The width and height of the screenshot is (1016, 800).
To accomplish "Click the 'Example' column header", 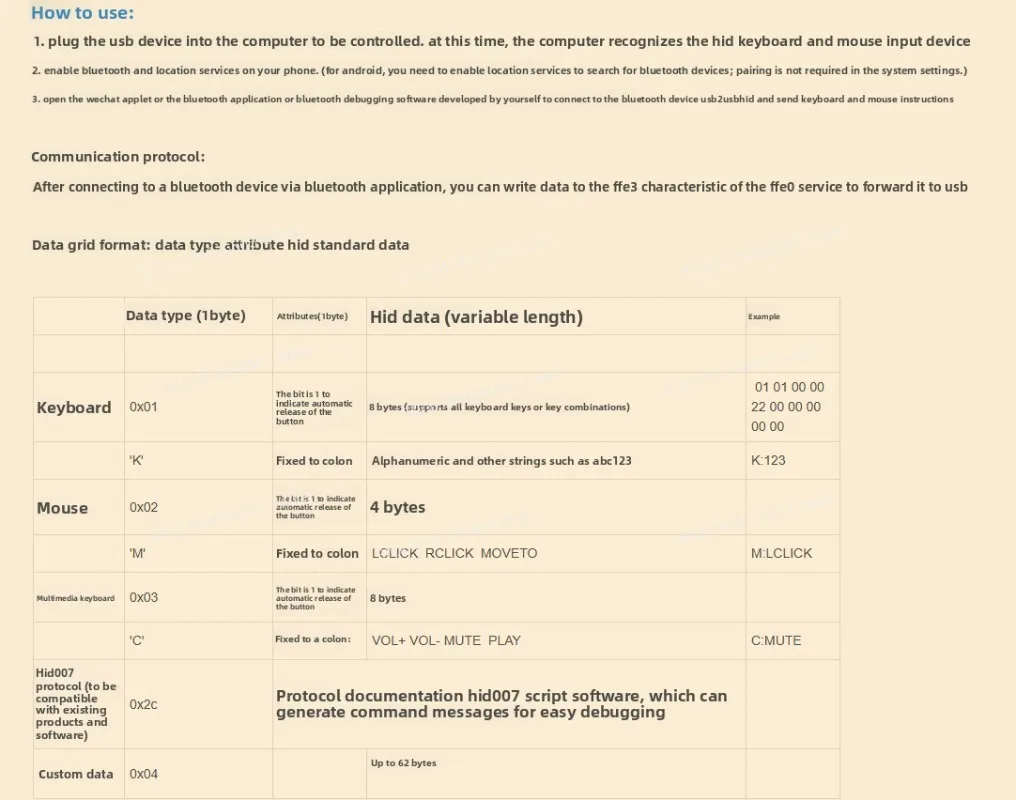I will tap(764, 317).
